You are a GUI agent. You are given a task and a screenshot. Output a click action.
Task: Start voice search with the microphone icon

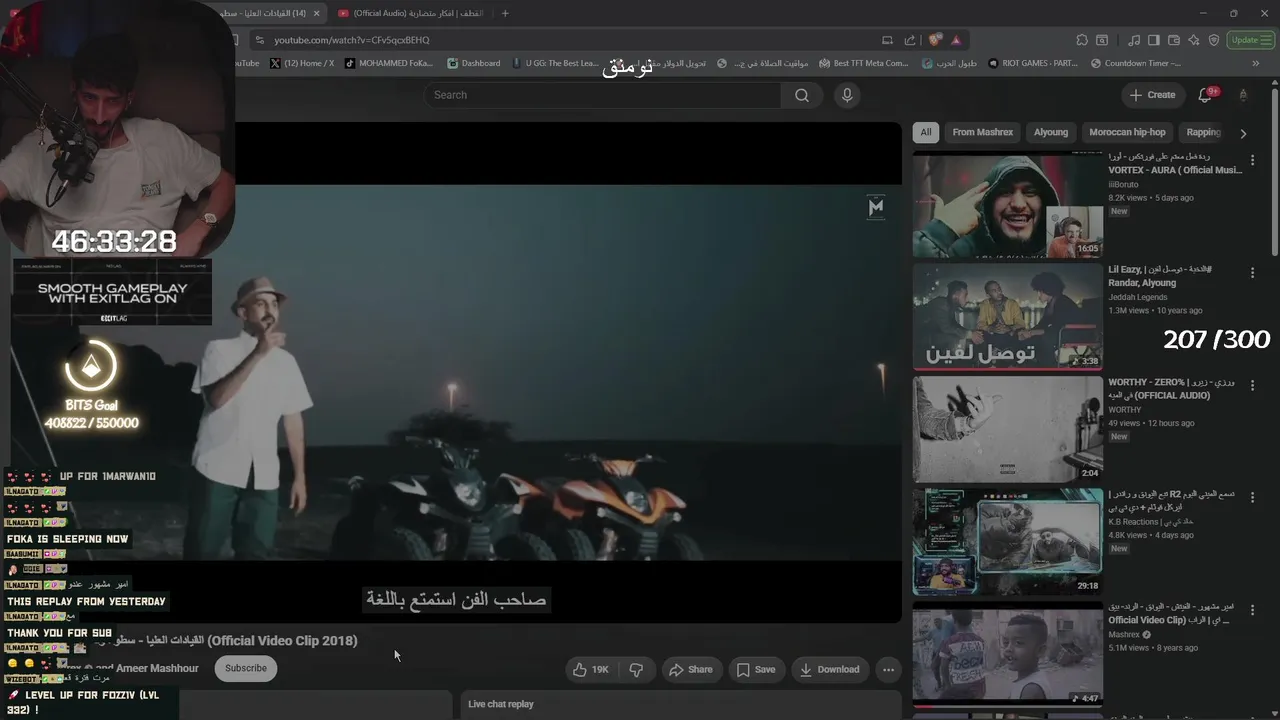(847, 95)
